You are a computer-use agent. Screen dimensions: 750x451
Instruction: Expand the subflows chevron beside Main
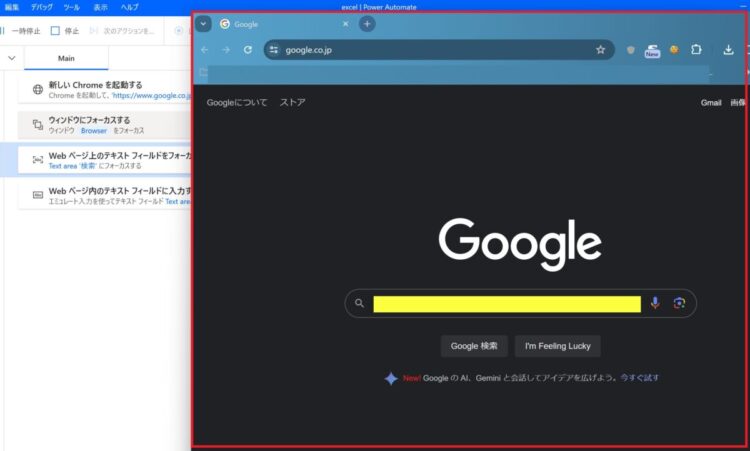point(12,58)
